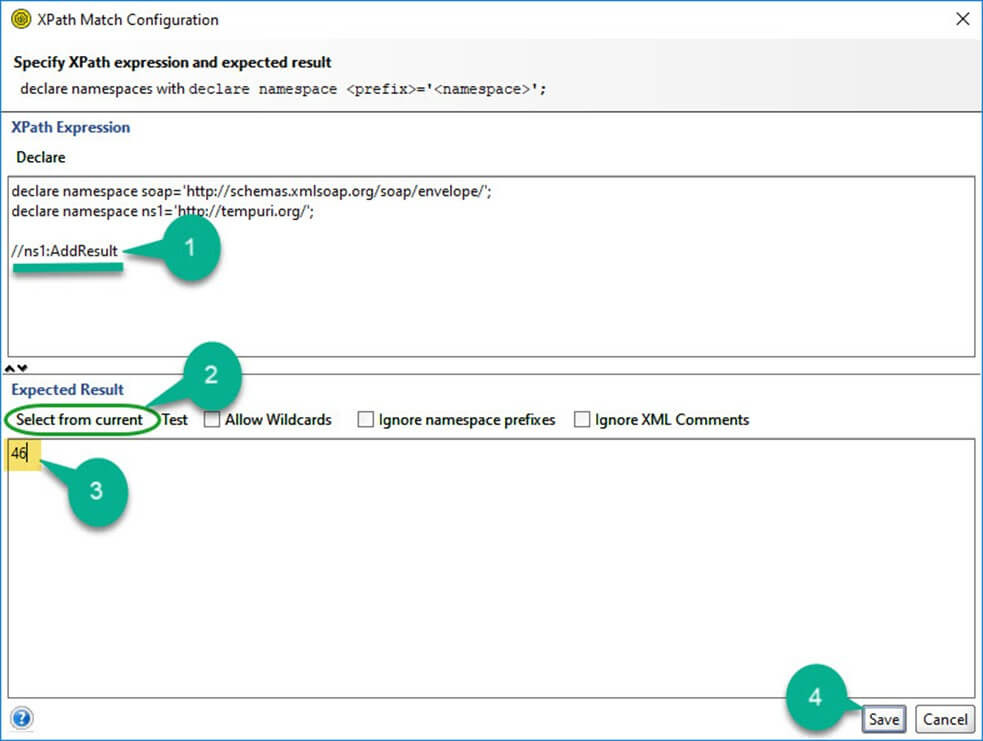The width and height of the screenshot is (983, 741).
Task: Click the green callout marker numbered 4
Action: tap(815, 698)
